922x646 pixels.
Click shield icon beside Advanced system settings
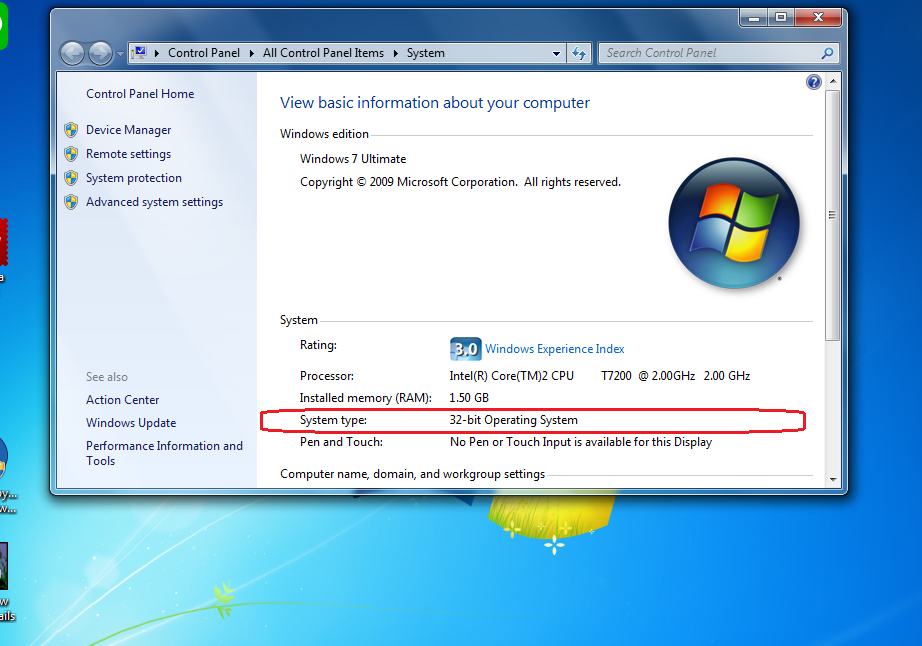click(x=71, y=202)
